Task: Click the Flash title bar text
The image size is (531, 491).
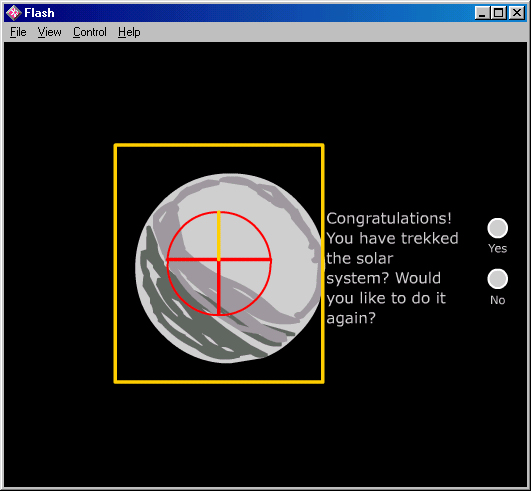Action: 39,13
